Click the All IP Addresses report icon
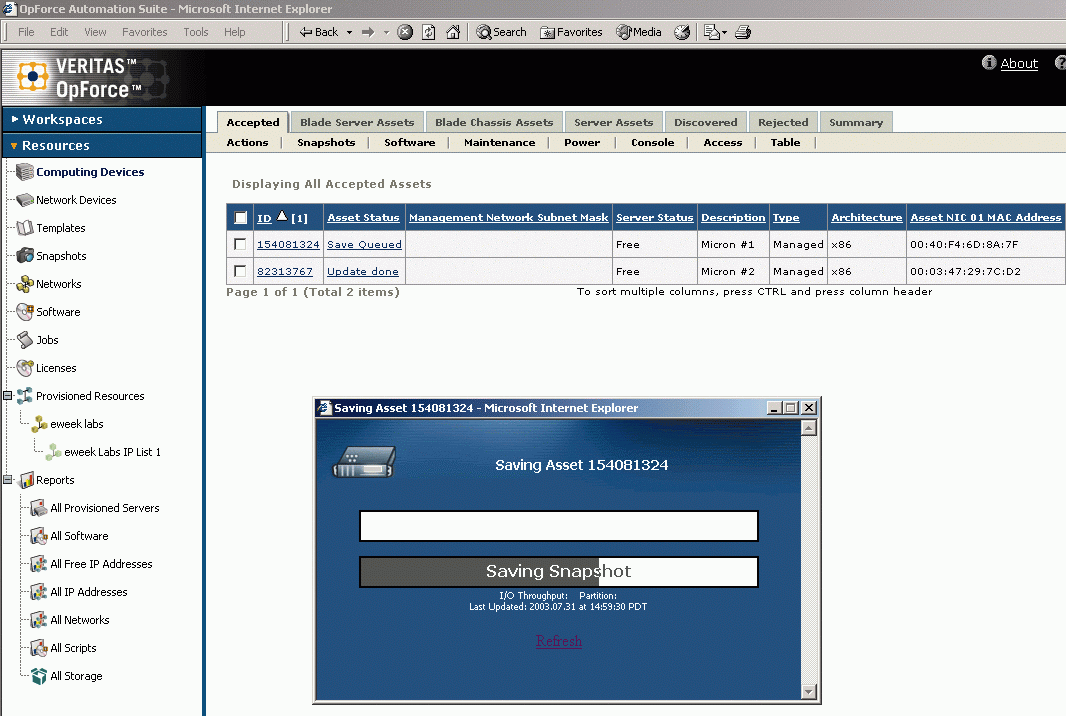This screenshot has height=716, width=1066. coord(39,592)
